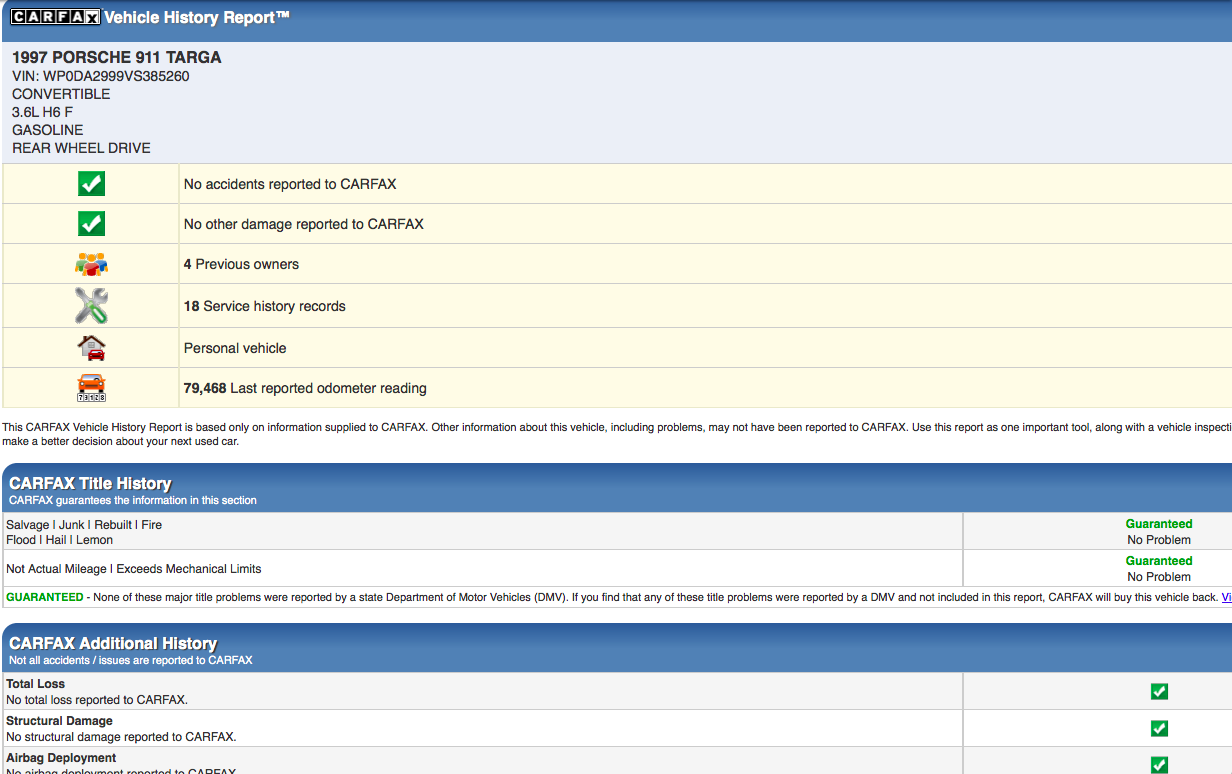
Task: Click 'No structural damage reported to CARFAX.' text
Action: point(121,737)
